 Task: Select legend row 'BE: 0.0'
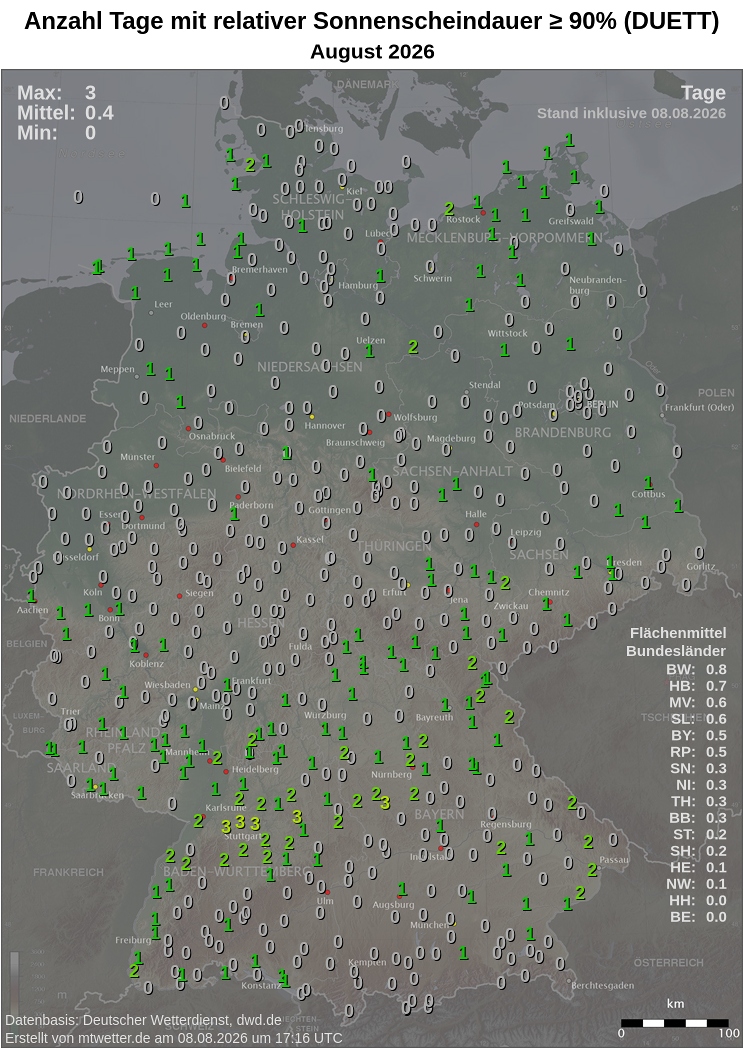pyautogui.click(x=697, y=917)
